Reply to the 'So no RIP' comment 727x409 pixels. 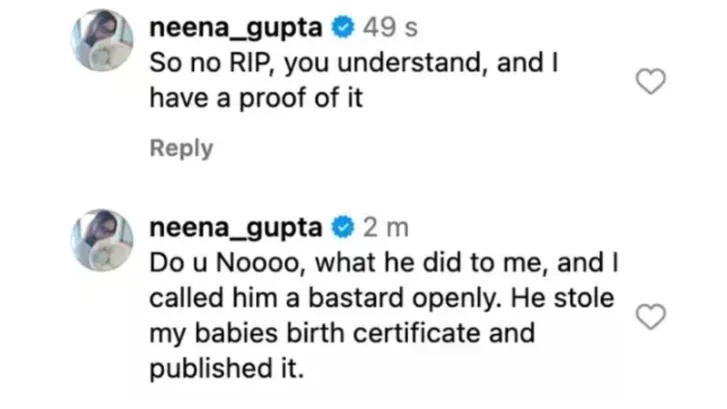click(x=181, y=148)
